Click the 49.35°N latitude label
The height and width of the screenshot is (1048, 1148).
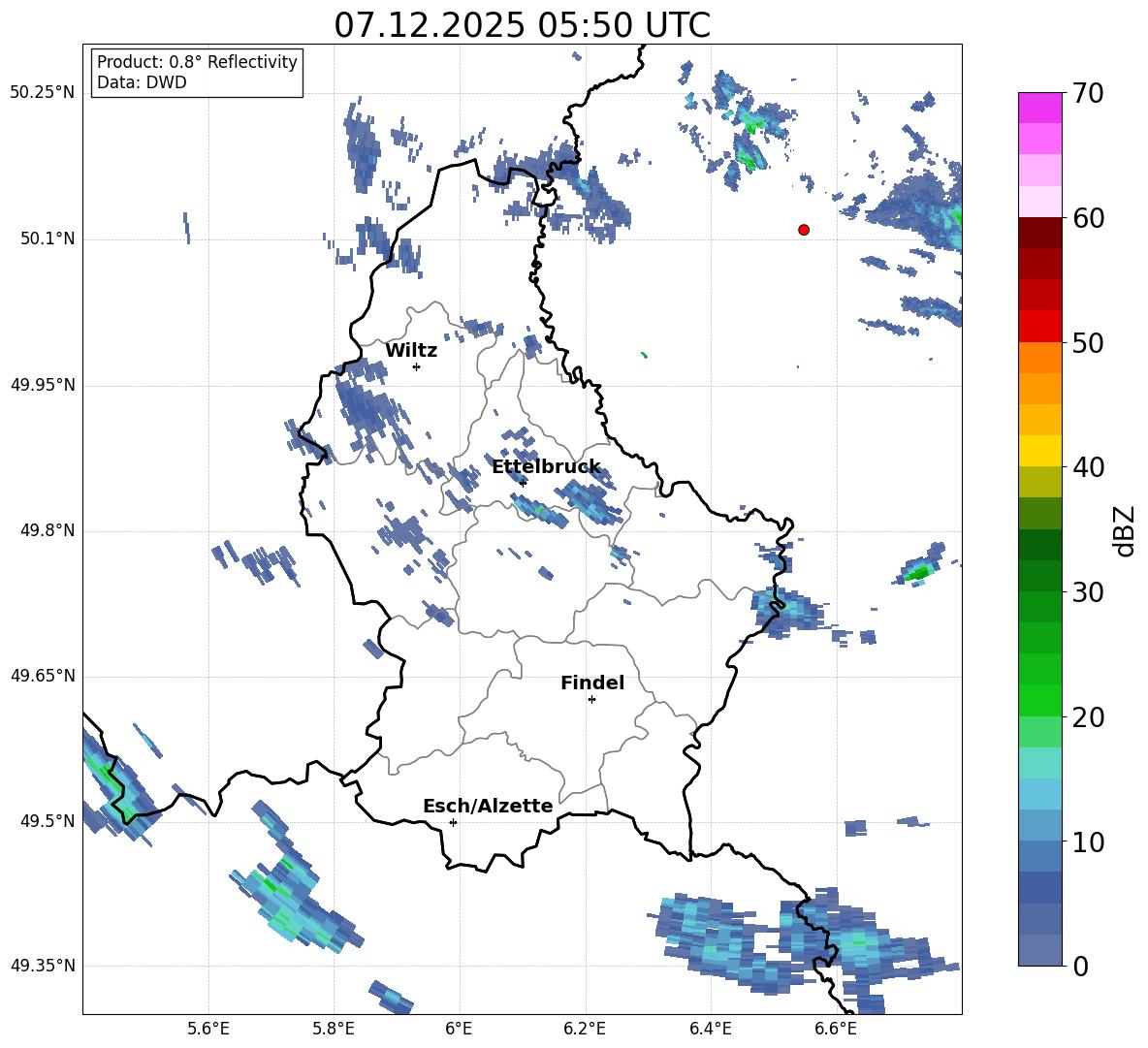click(43, 966)
